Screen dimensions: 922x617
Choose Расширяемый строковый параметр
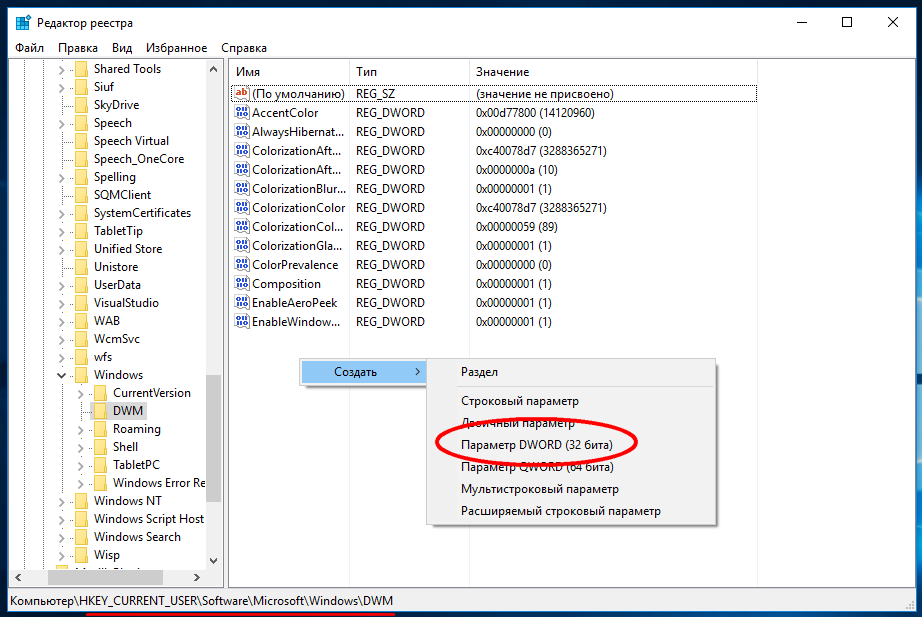tap(571, 511)
